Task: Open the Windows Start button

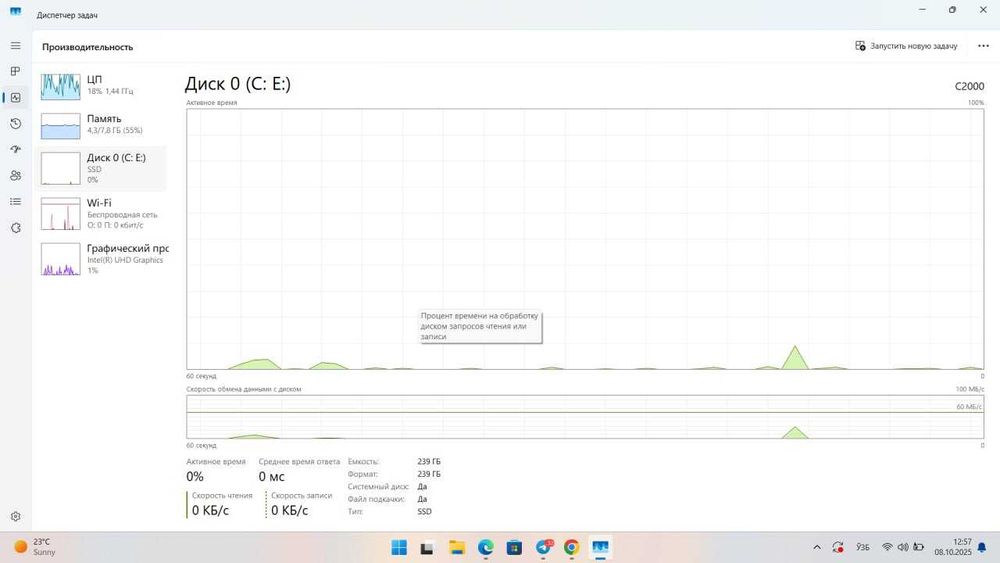Action: point(399,547)
